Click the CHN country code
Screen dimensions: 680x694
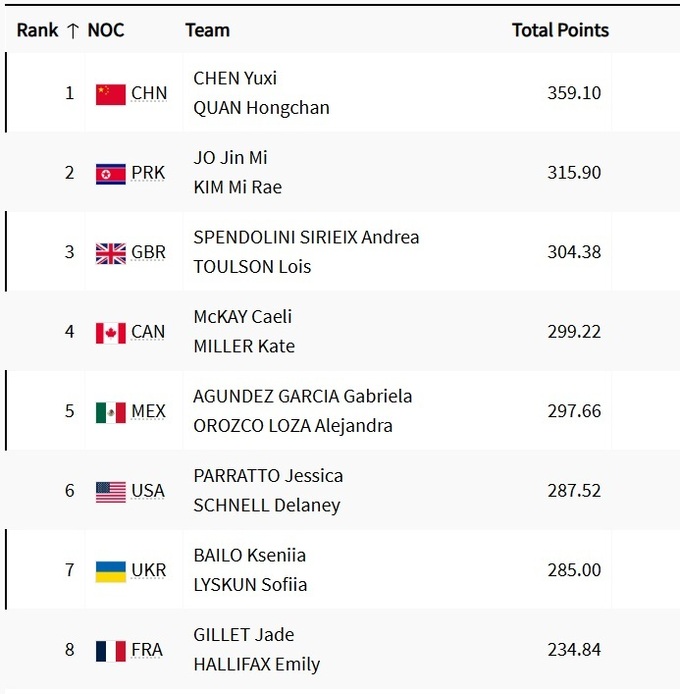(x=149, y=94)
